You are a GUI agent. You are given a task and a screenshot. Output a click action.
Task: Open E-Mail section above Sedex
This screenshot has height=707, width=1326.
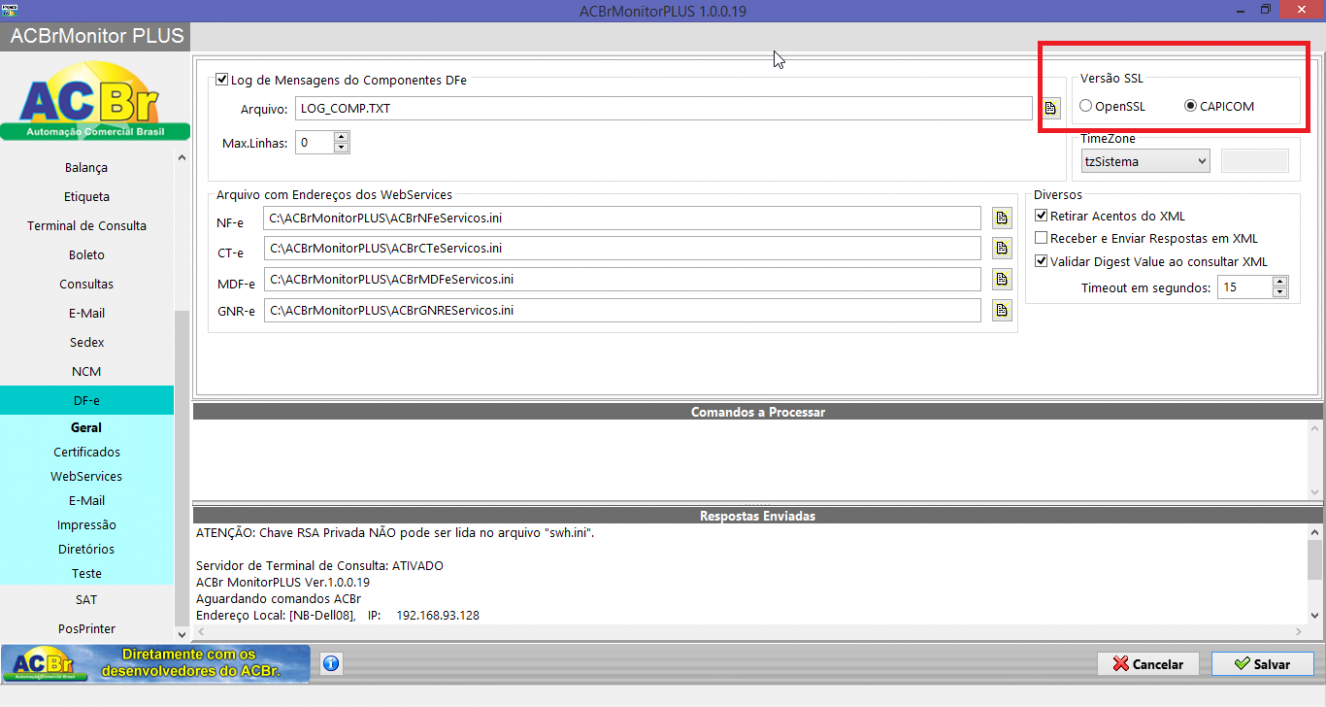tap(86, 313)
